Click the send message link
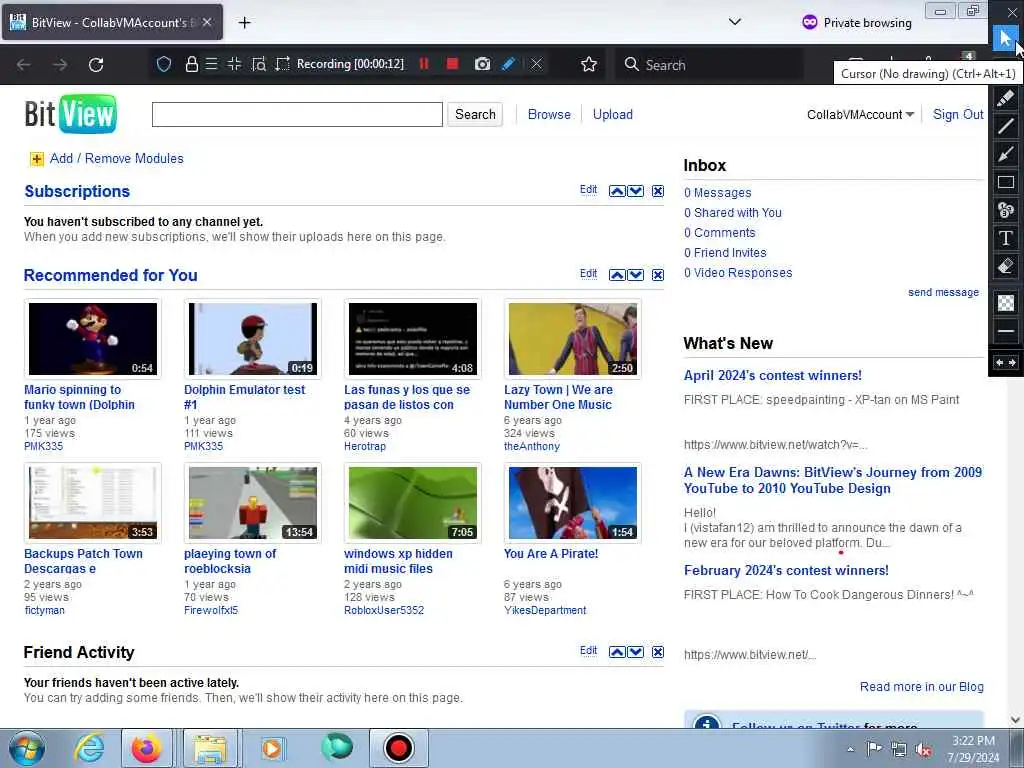 click(943, 293)
